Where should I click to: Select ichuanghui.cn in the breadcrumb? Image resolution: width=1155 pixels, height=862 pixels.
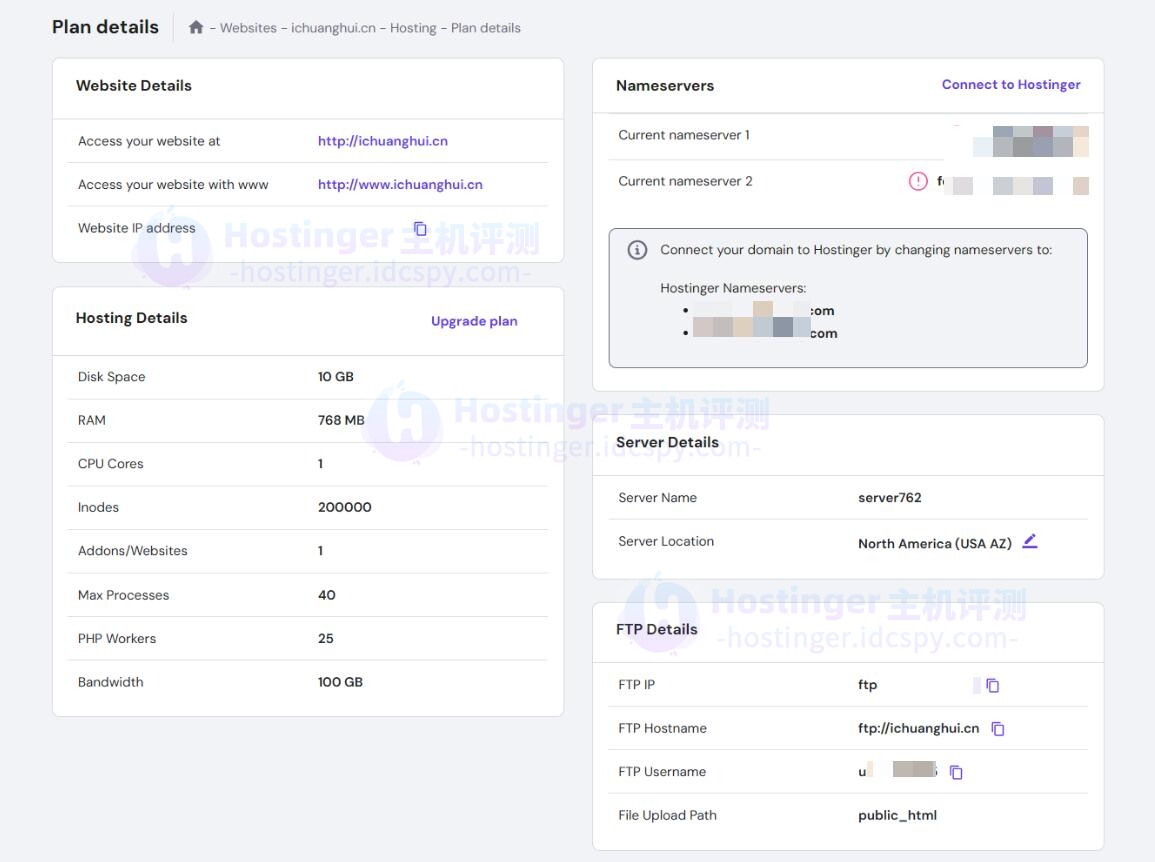point(333,28)
